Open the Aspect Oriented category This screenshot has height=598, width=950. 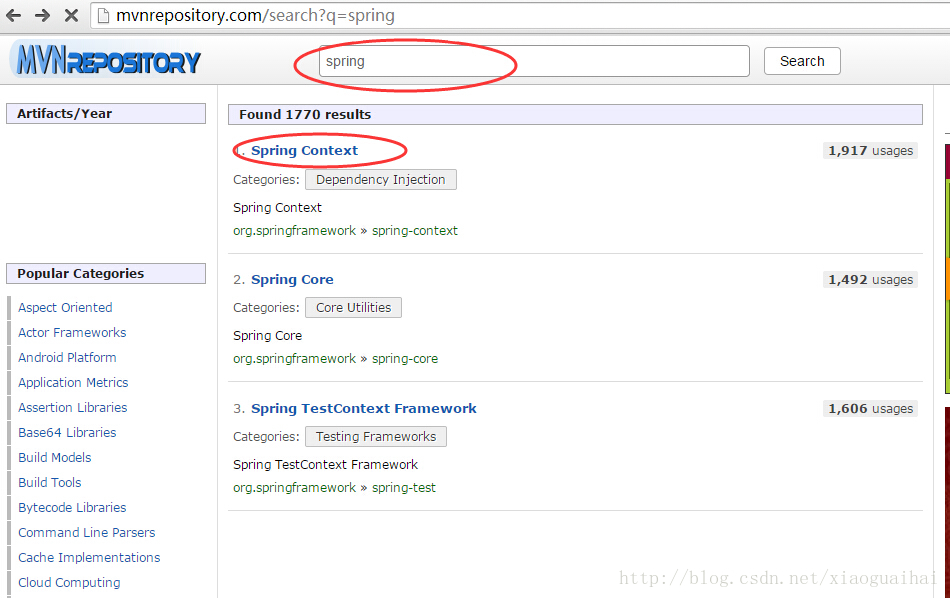click(65, 308)
